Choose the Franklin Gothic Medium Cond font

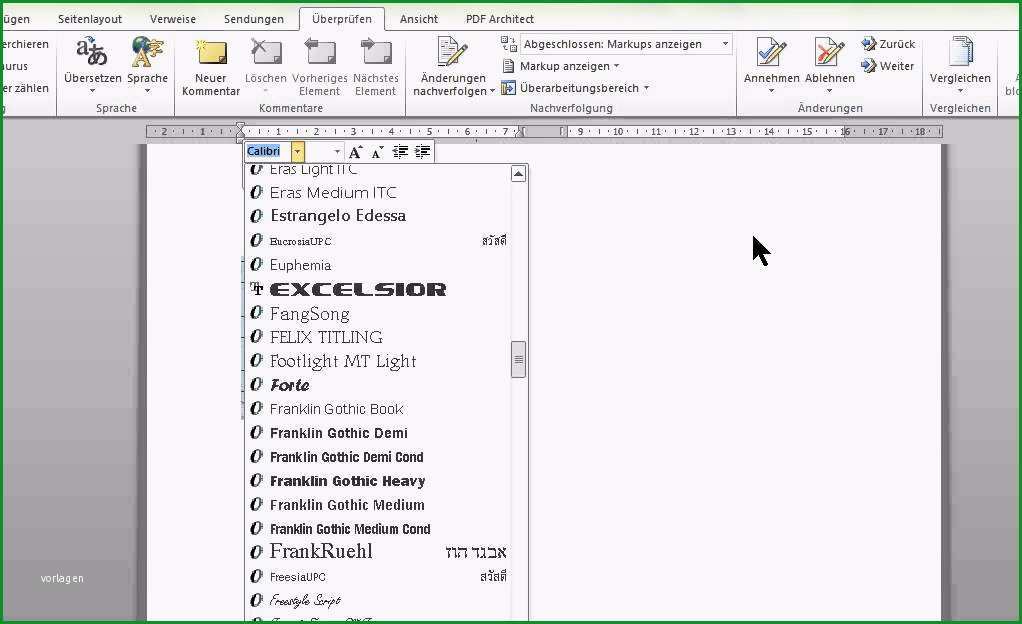tap(378, 529)
